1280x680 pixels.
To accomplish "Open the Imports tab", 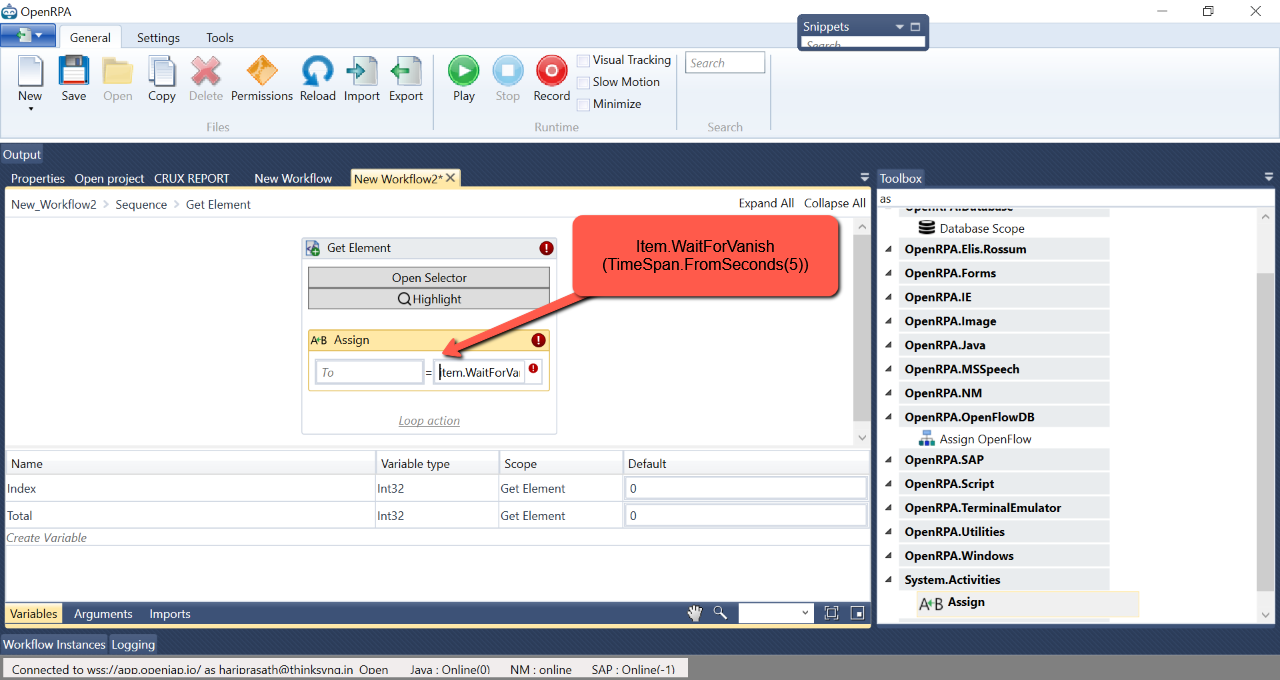I will click(x=170, y=614).
